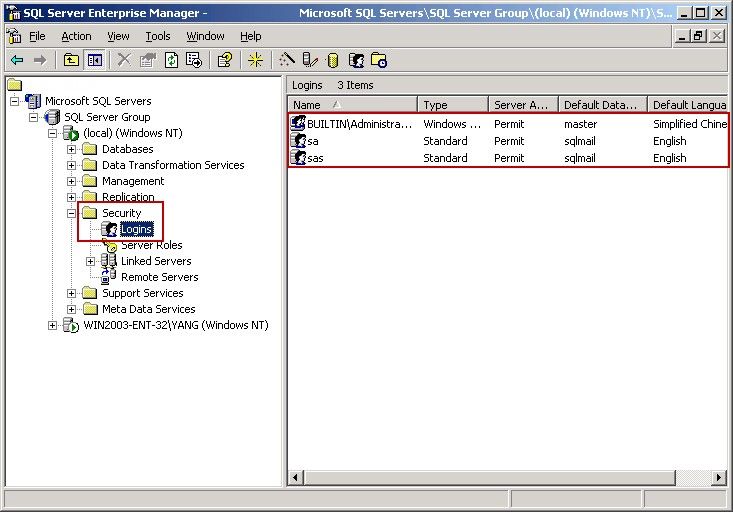Select the Security folder label
The image size is (733, 512).
(122, 213)
